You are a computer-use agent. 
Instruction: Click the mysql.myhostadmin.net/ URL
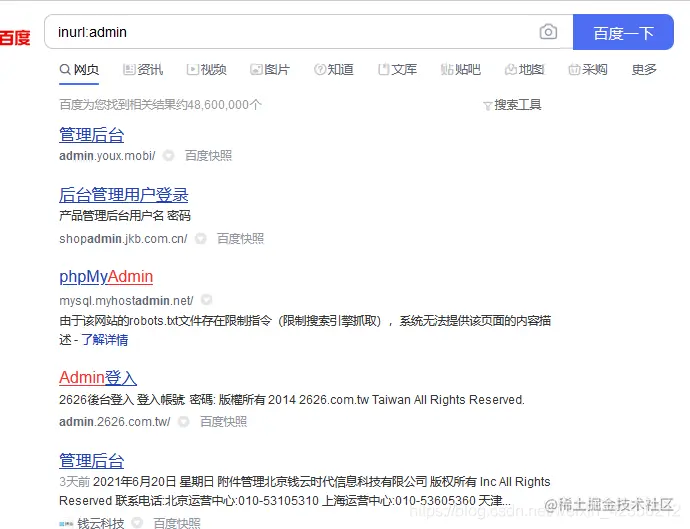(126, 301)
